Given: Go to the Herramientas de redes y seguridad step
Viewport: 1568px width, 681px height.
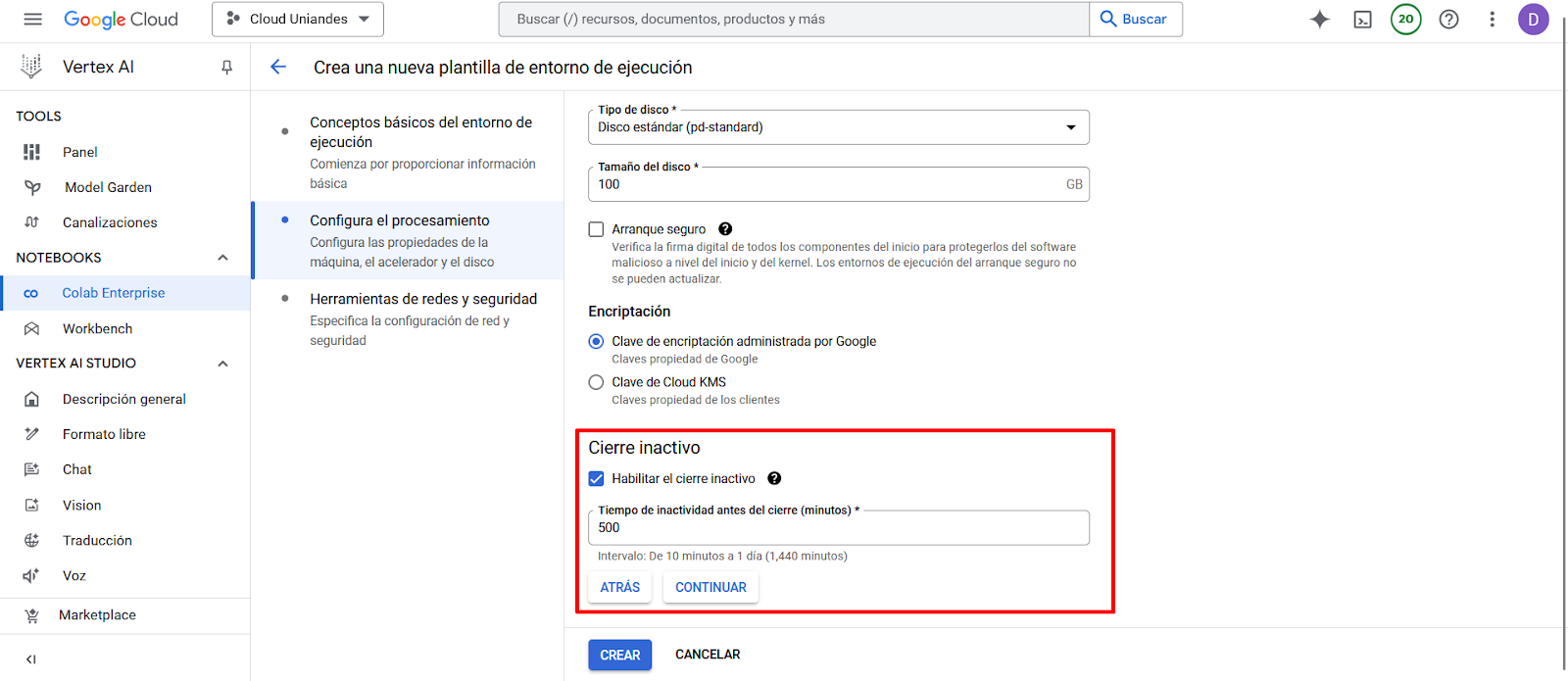Looking at the screenshot, I should click(x=423, y=299).
